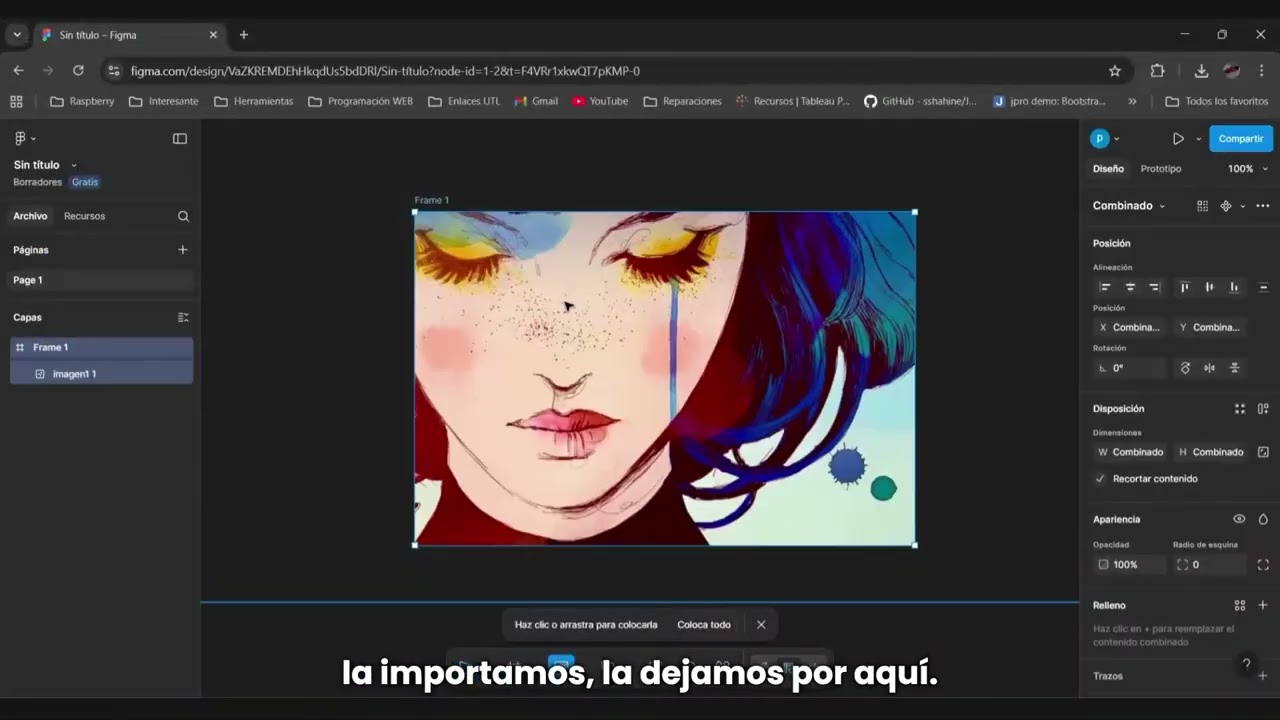Viewport: 1280px width, 720px height.
Task: Search in the file panel
Action: tap(183, 216)
